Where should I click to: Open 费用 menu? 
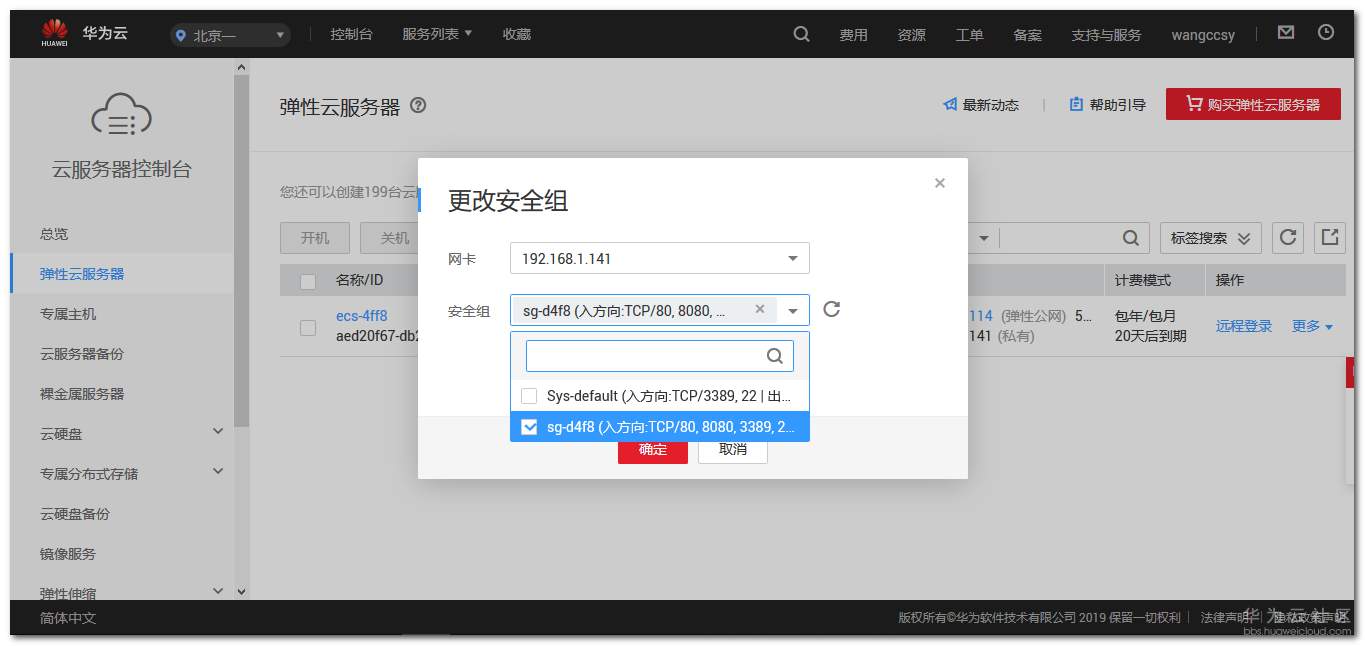[x=853, y=35]
